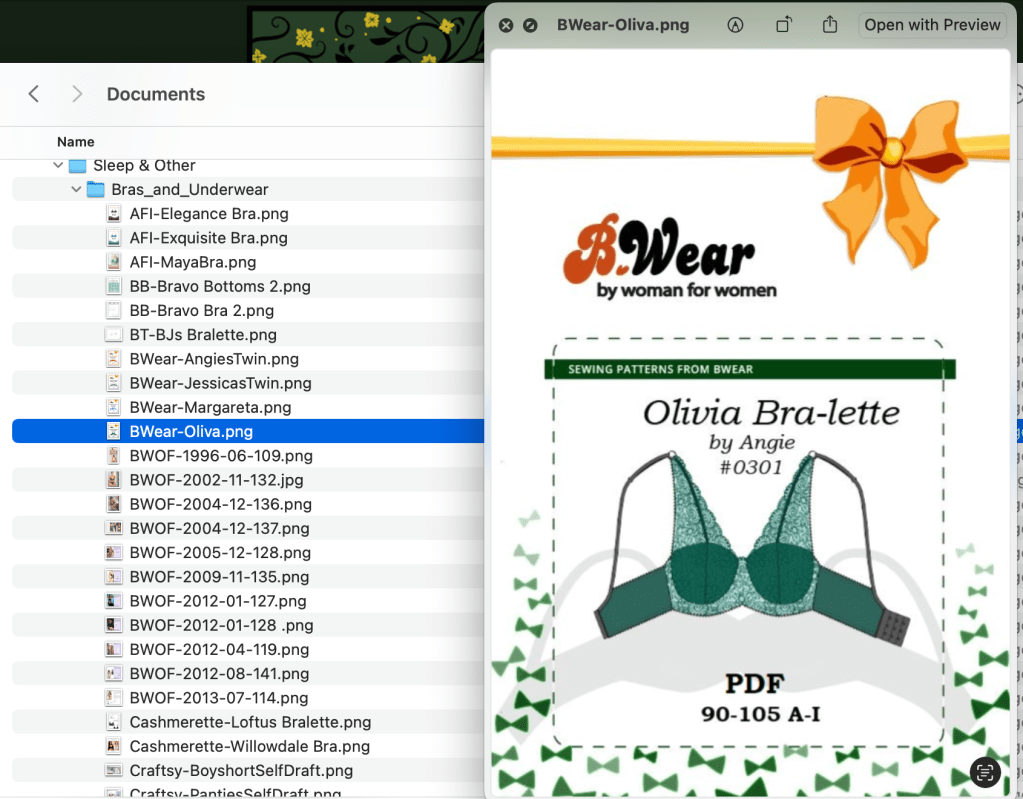Select the AFI-Elegance Bra.png file

[195, 214]
